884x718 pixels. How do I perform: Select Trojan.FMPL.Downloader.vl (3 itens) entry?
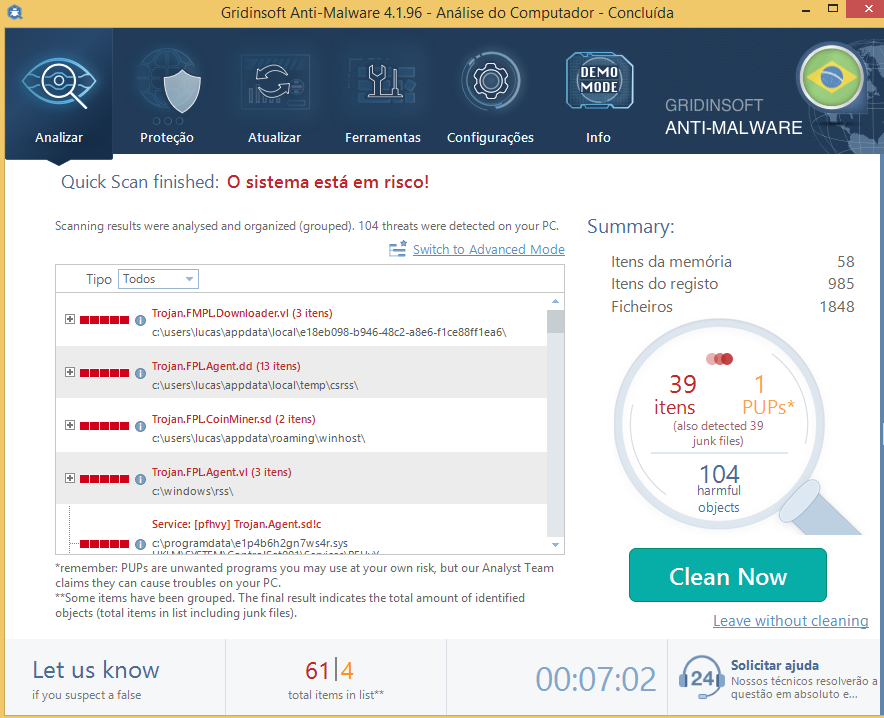(242, 313)
